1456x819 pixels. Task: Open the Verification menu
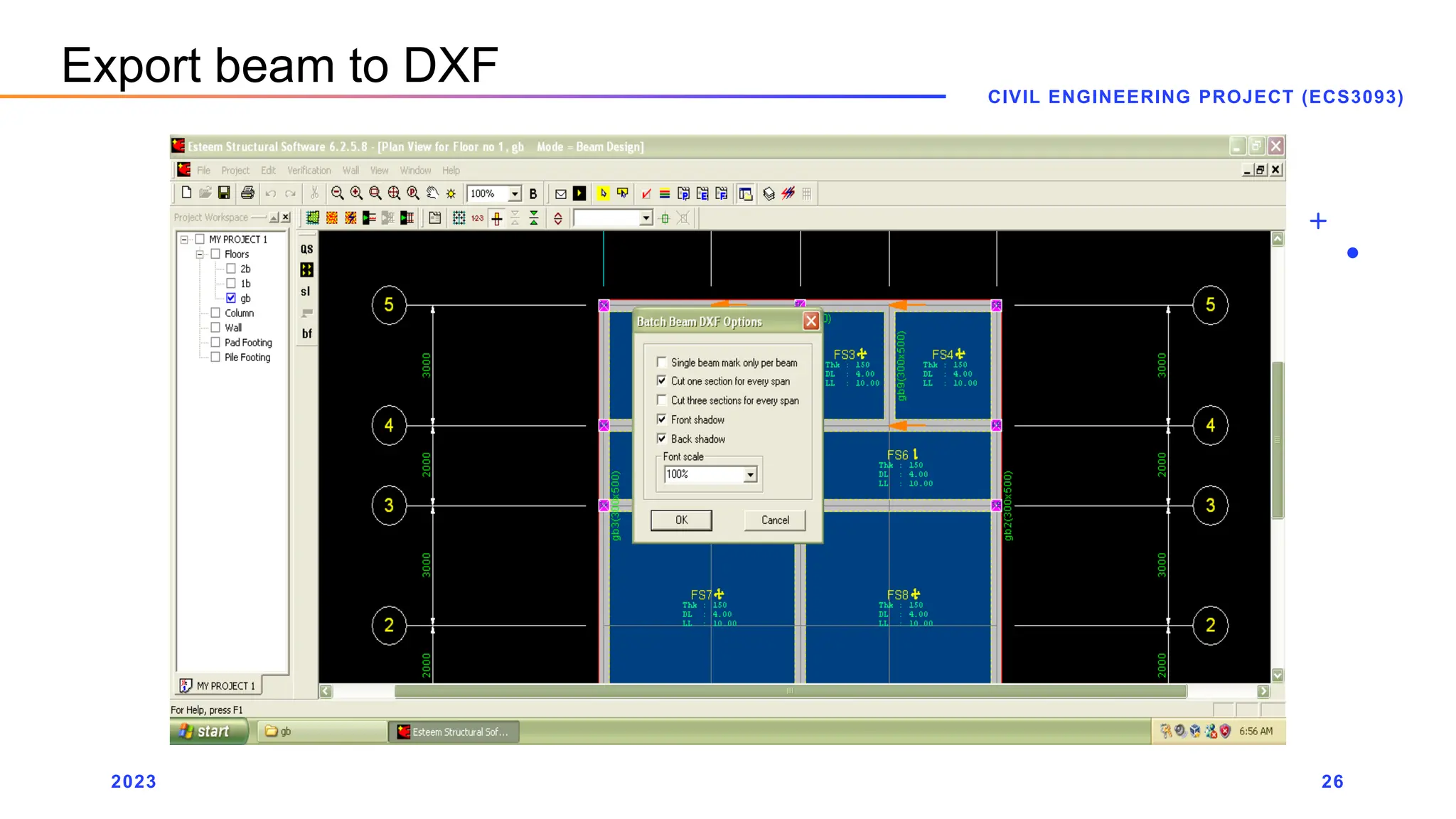click(x=309, y=170)
